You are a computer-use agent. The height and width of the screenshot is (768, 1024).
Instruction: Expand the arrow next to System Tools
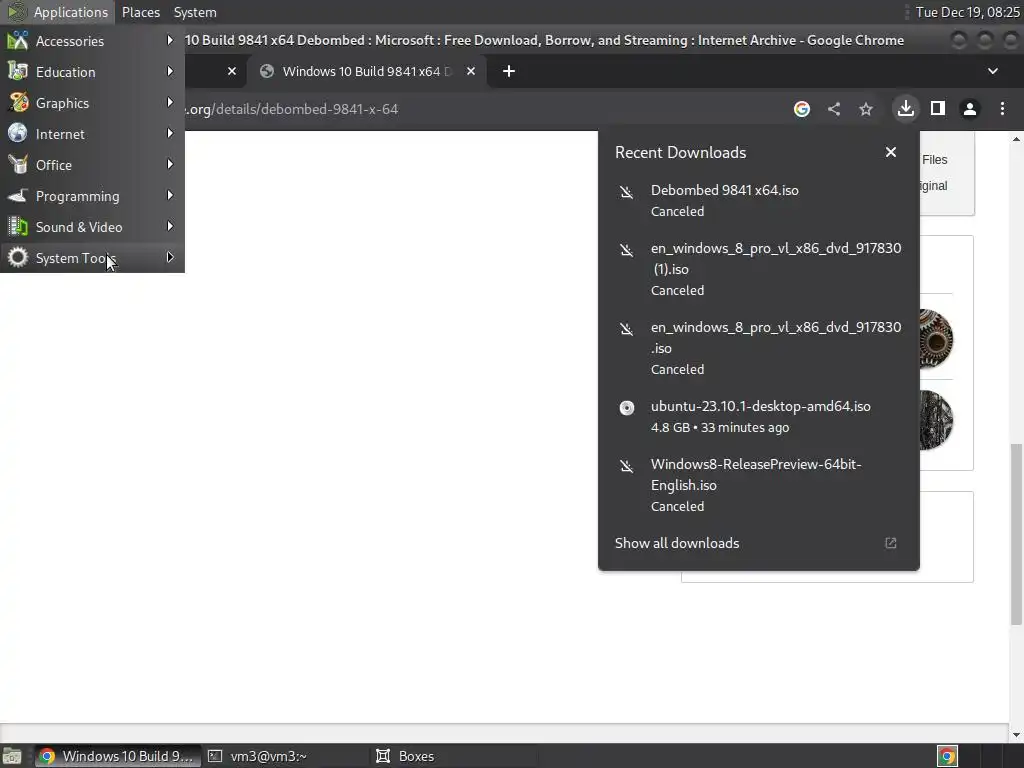tap(170, 257)
